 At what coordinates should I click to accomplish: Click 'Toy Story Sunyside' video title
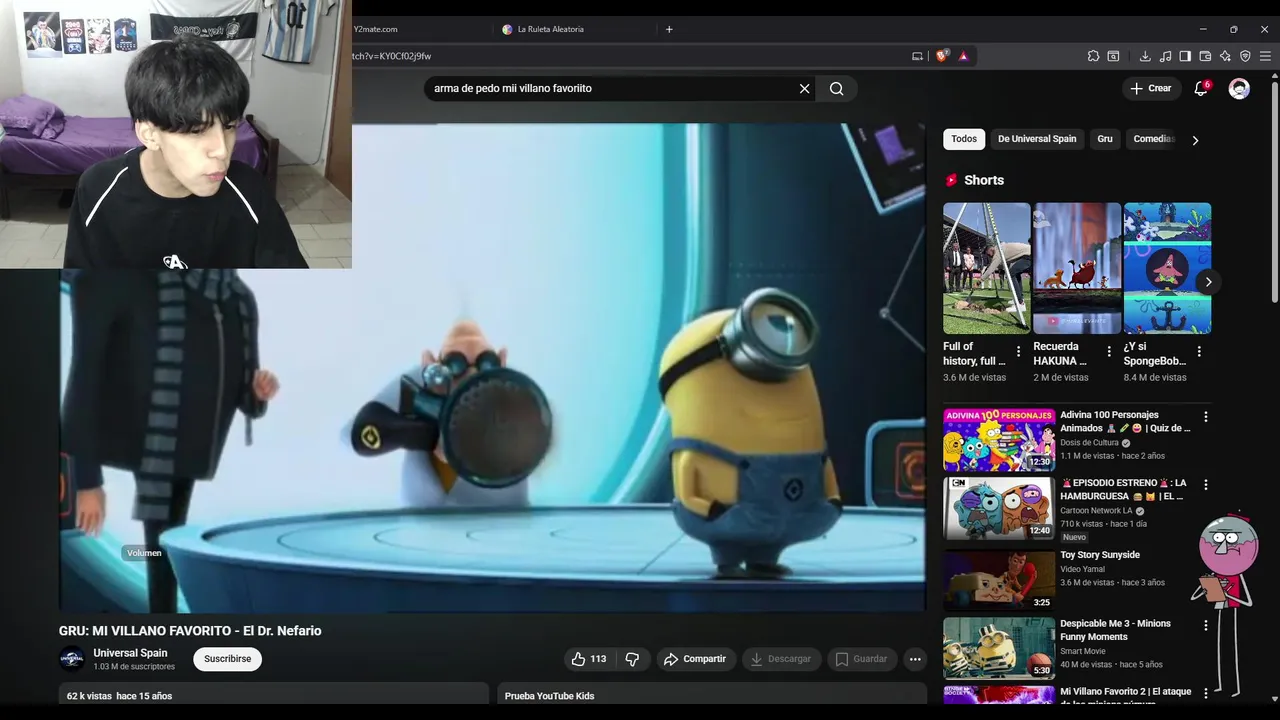[1100, 555]
